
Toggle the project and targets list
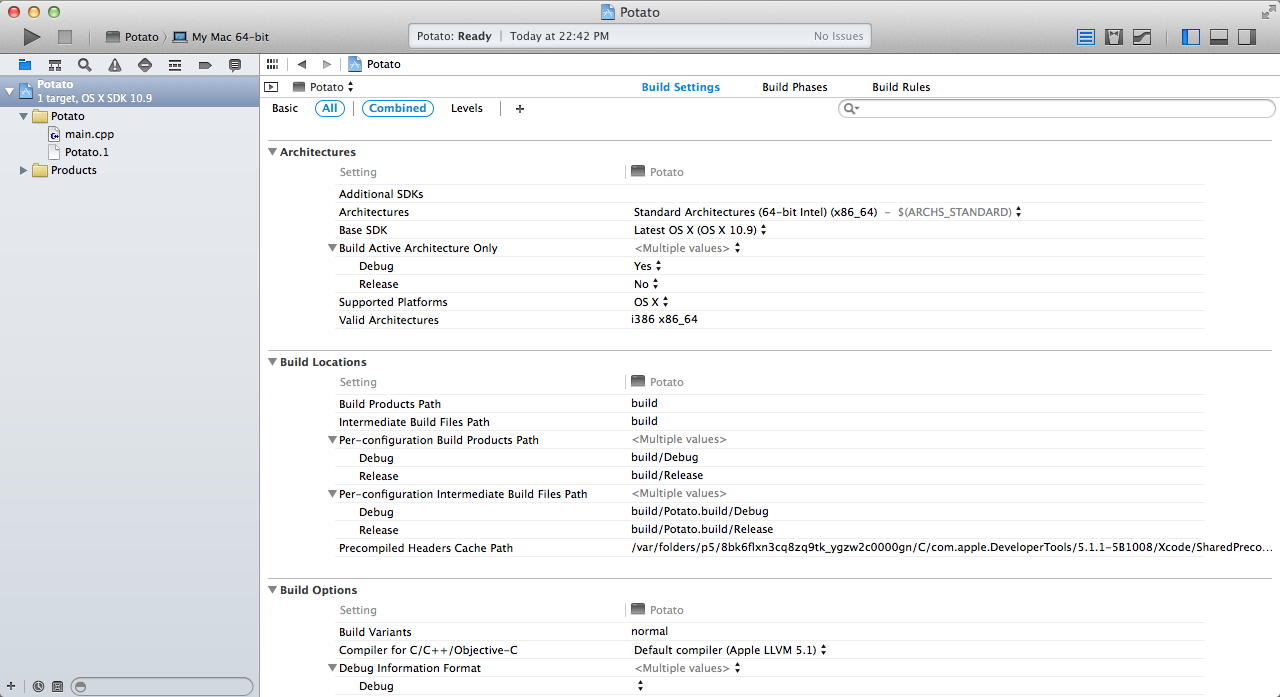click(x=271, y=87)
